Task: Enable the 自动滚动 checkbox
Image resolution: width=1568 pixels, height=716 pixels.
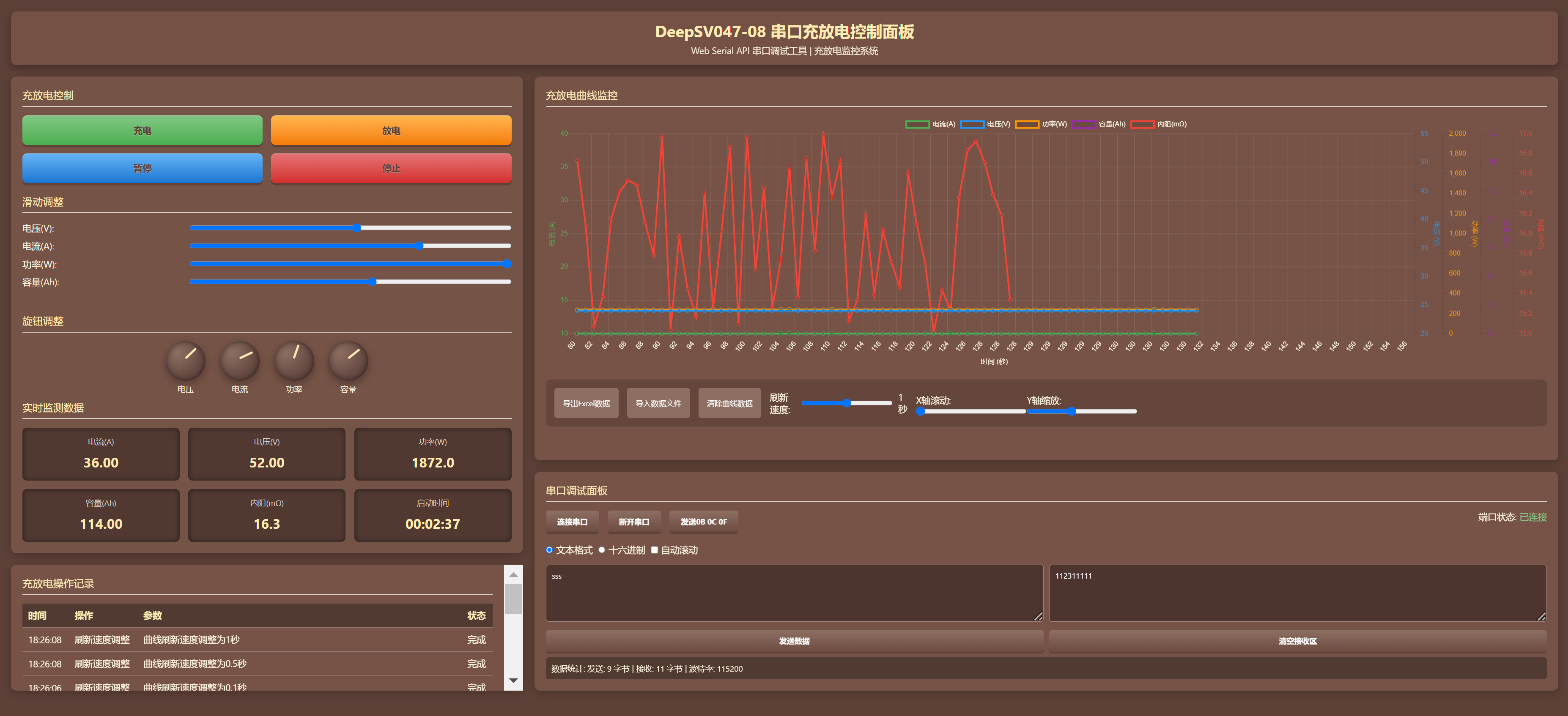Action: click(x=654, y=550)
